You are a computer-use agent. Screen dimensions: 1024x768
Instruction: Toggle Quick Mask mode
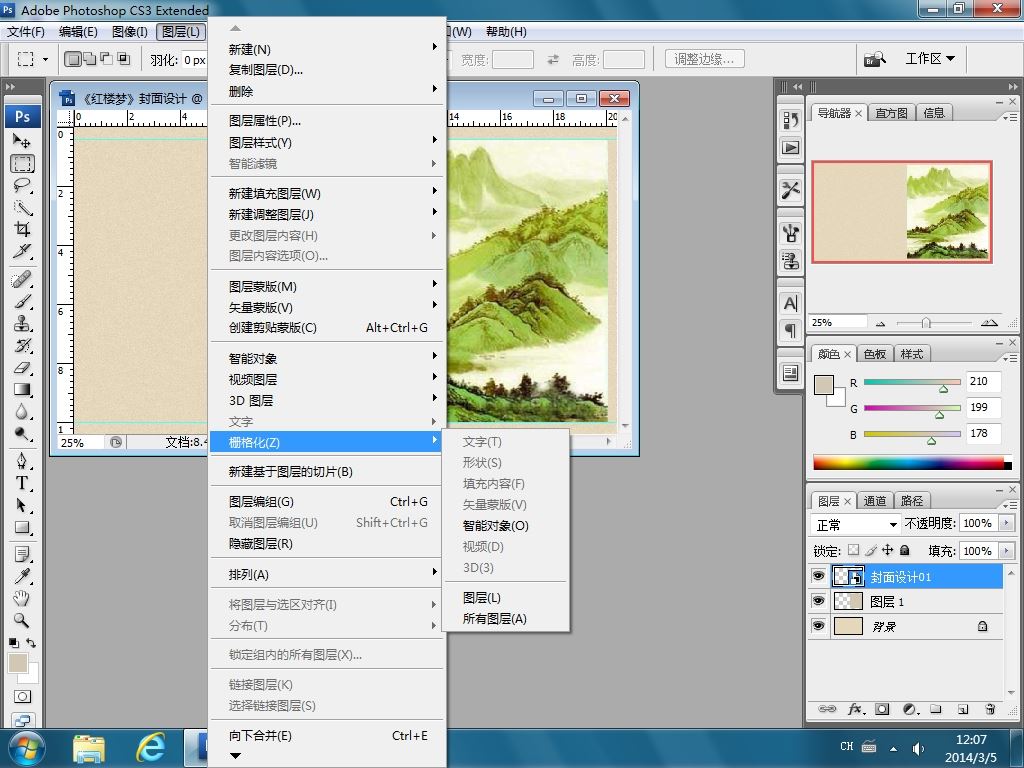pyautogui.click(x=22, y=697)
